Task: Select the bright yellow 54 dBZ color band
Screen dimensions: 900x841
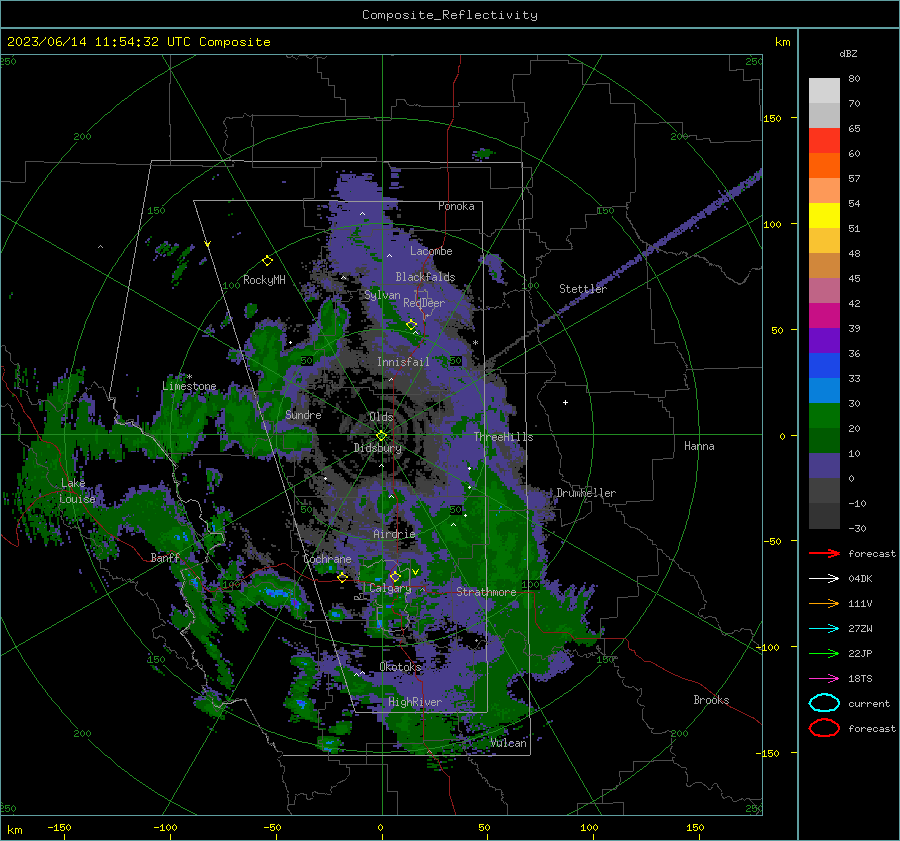Action: (824, 216)
